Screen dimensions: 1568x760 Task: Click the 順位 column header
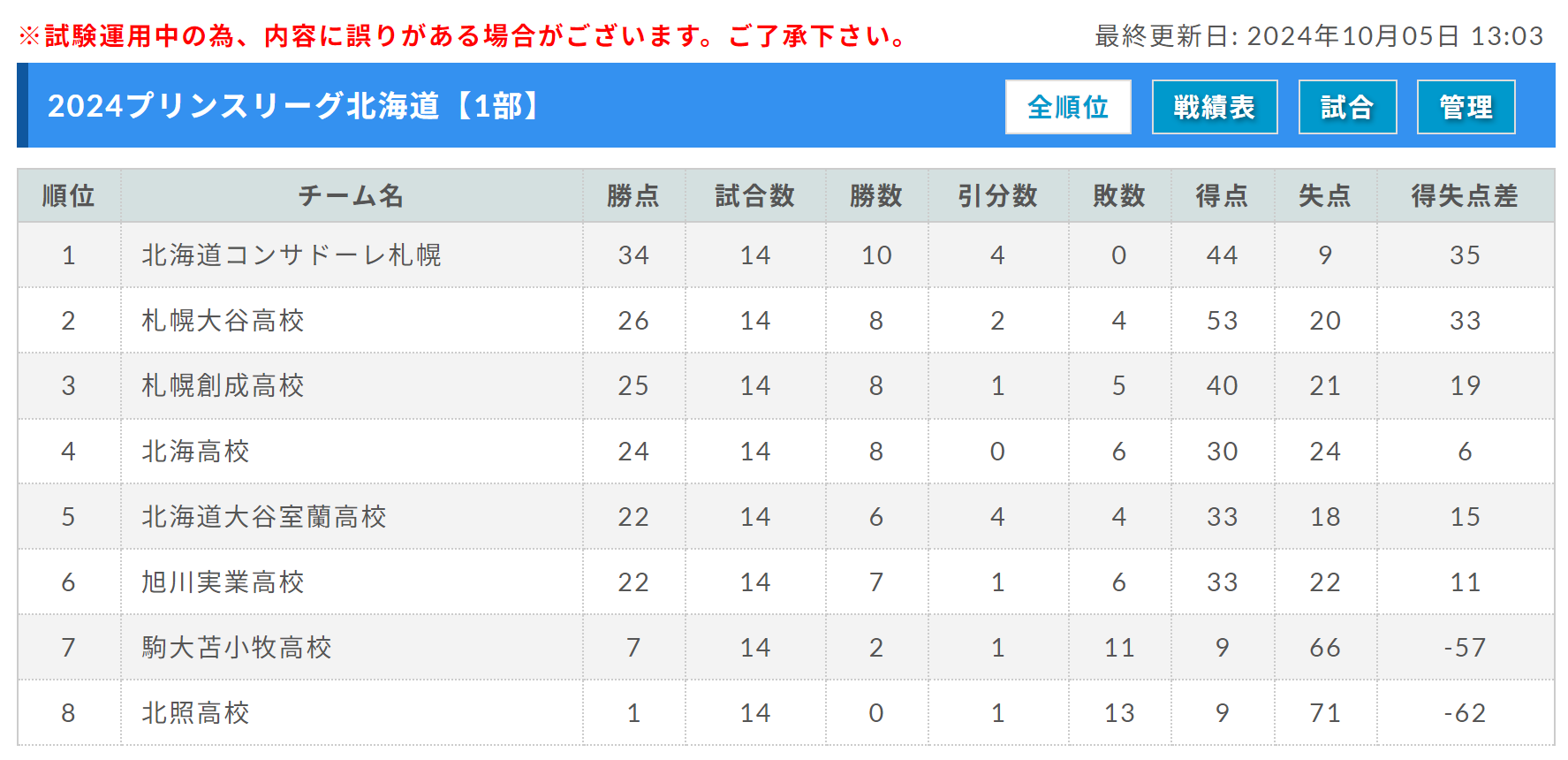point(69,196)
